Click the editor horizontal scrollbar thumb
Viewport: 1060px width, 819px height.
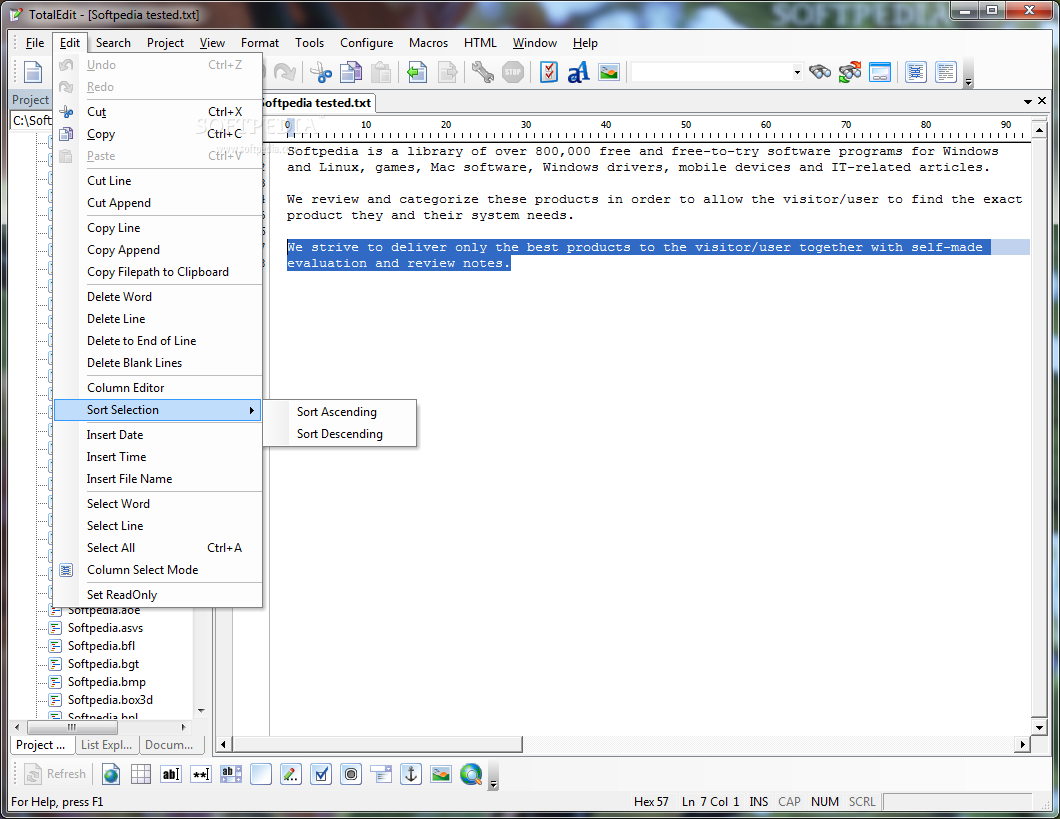pyautogui.click(x=377, y=744)
